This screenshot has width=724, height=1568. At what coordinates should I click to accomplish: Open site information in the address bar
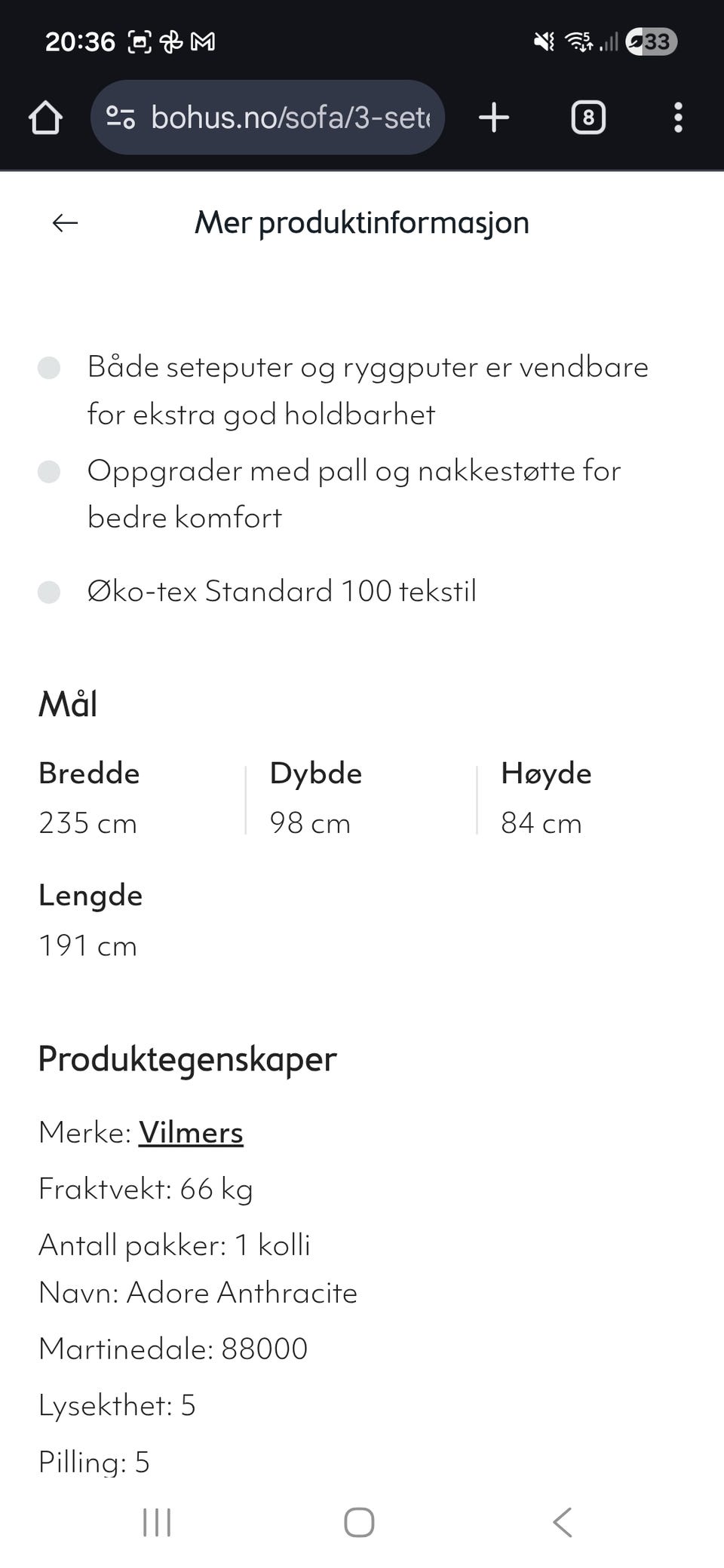(121, 117)
